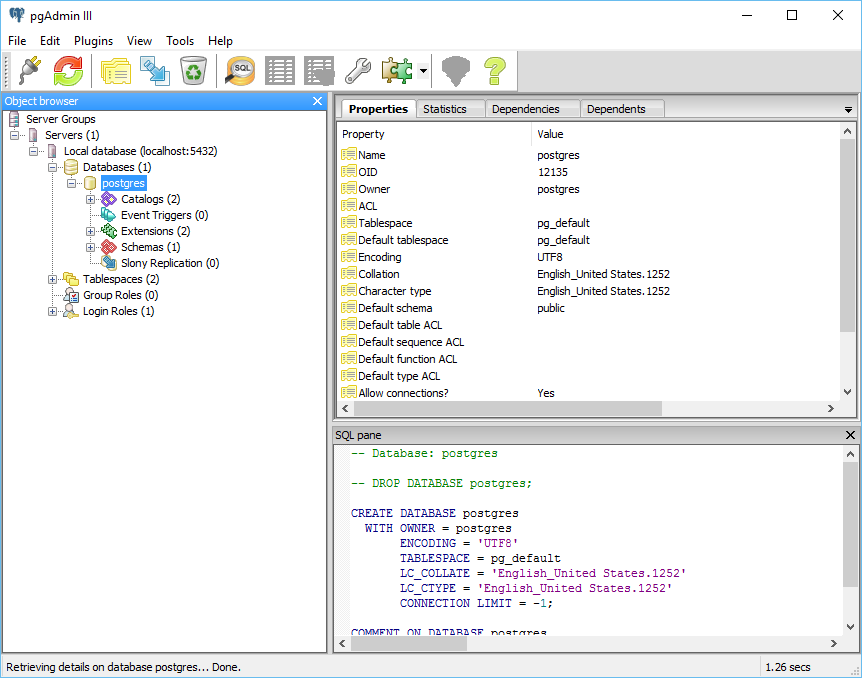862x678 pixels.
Task: Click the Value column header
Action: pyautogui.click(x=685, y=134)
